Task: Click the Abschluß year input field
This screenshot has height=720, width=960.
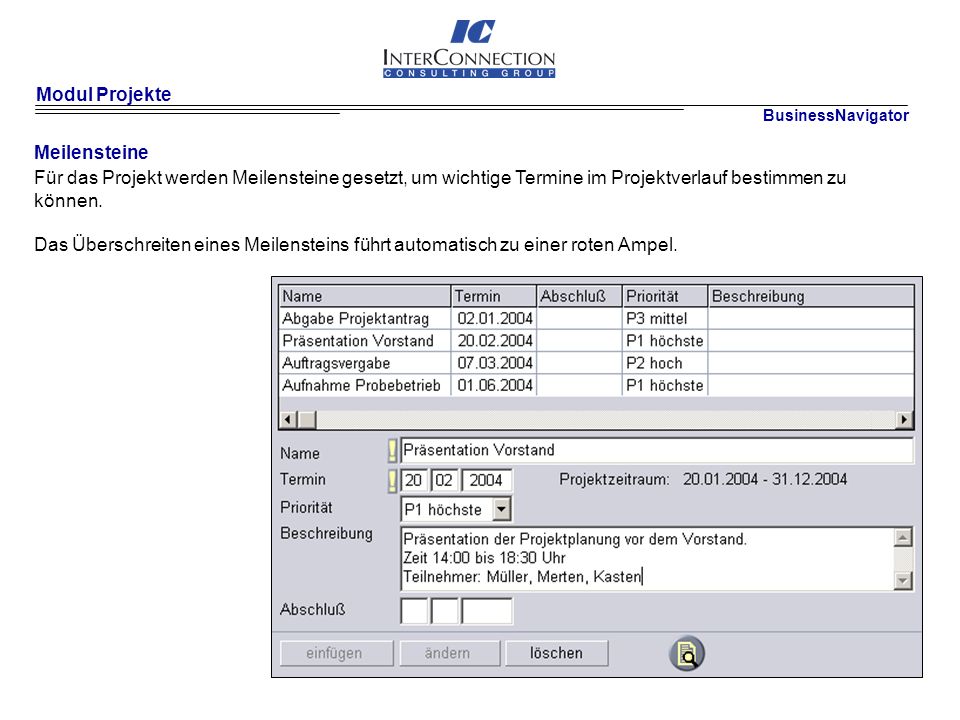Action: (x=487, y=611)
